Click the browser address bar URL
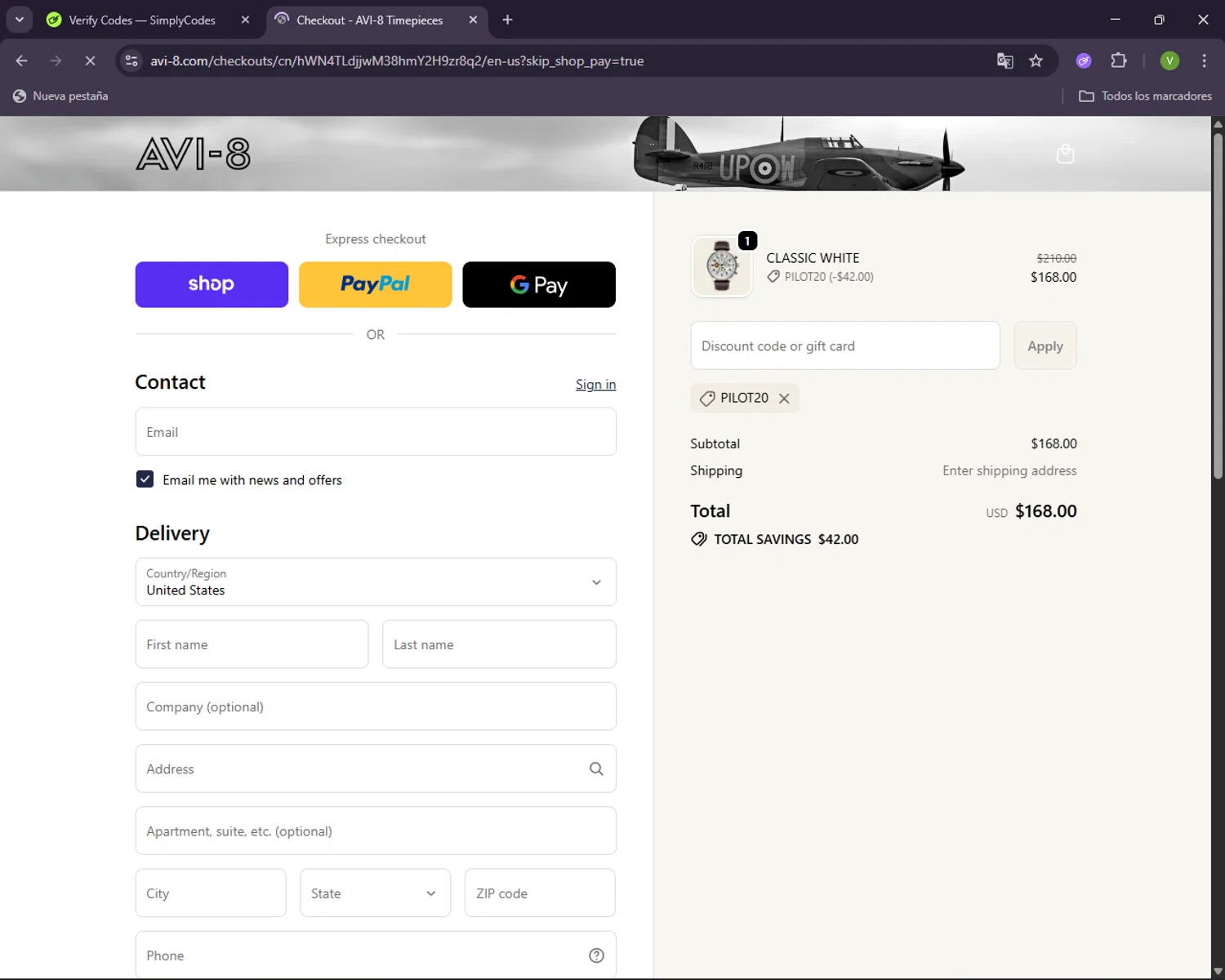This screenshot has height=980, width=1225. [x=397, y=61]
